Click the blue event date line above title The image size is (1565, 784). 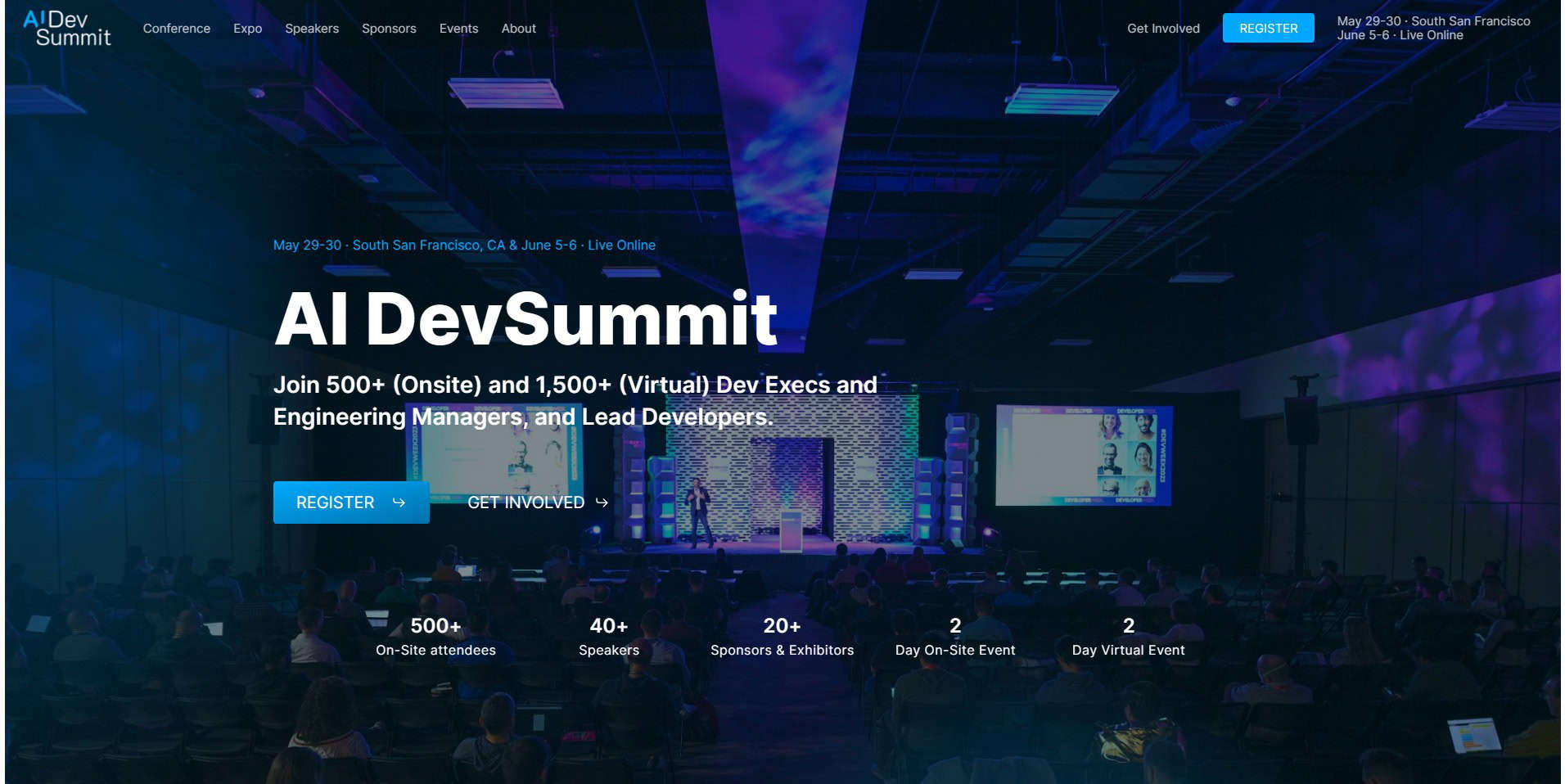464,245
